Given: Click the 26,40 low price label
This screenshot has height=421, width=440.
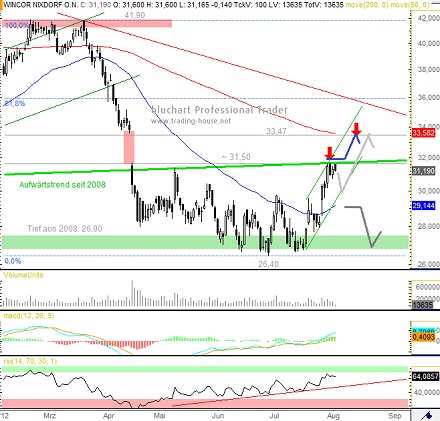Looking at the screenshot, I should tap(268, 264).
